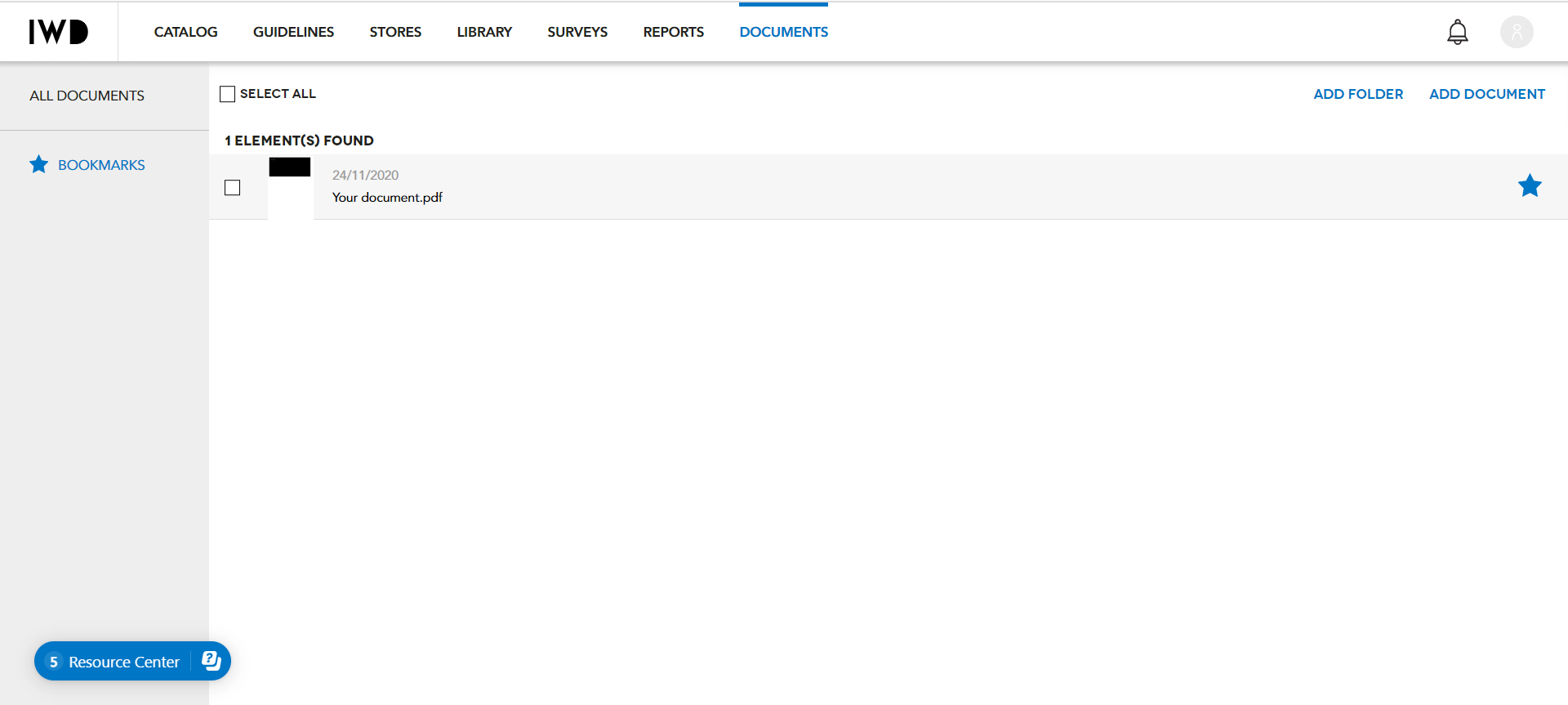Viewport: 1568px width, 705px height.
Task: Switch to the Stores tab
Action: point(395,32)
